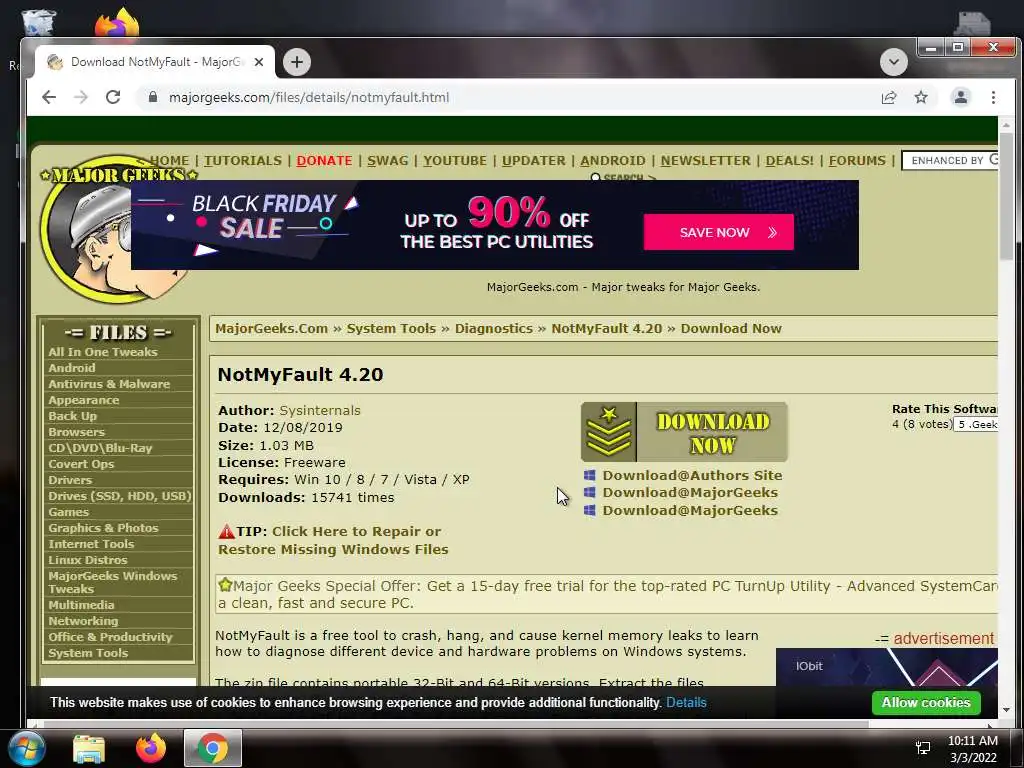Open MajorGeeks Windows Tweaks category

(112, 583)
